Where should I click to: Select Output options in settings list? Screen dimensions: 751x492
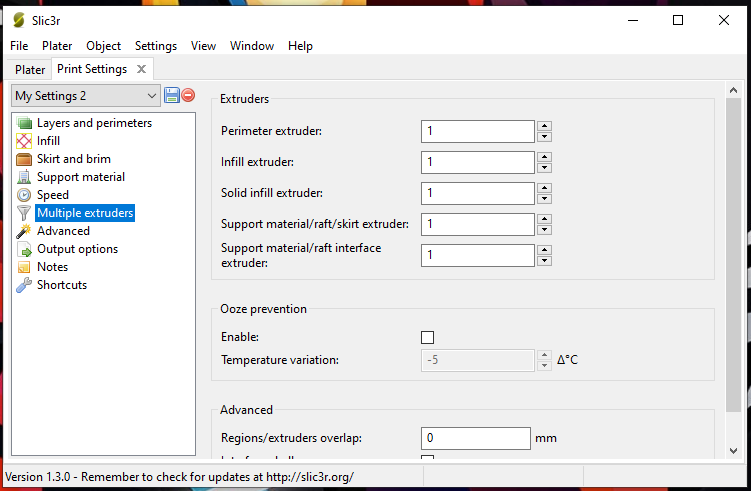click(78, 249)
